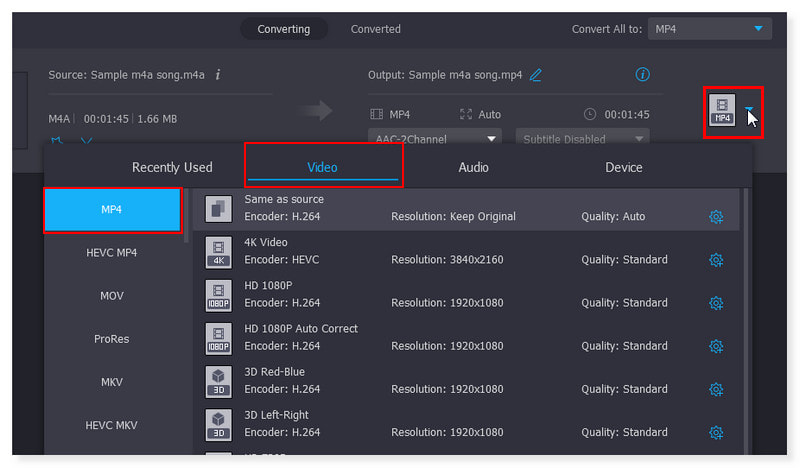This screenshot has height=468, width=800.
Task: Click the pencil icon to rename output
Action: point(536,75)
